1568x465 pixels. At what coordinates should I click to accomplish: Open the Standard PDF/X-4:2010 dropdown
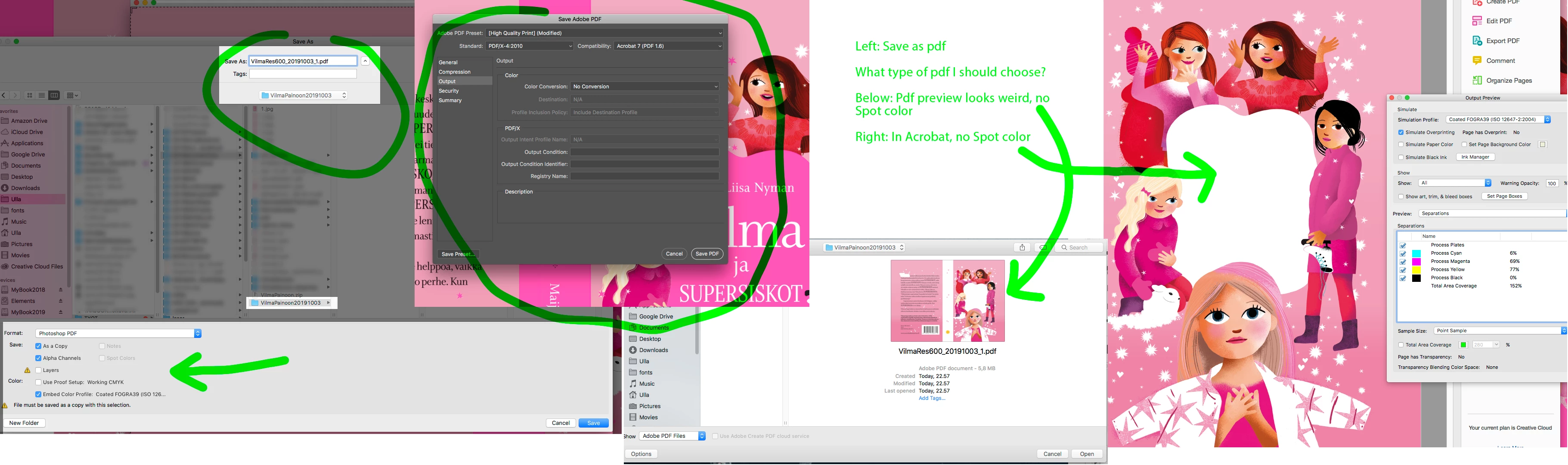[530, 46]
